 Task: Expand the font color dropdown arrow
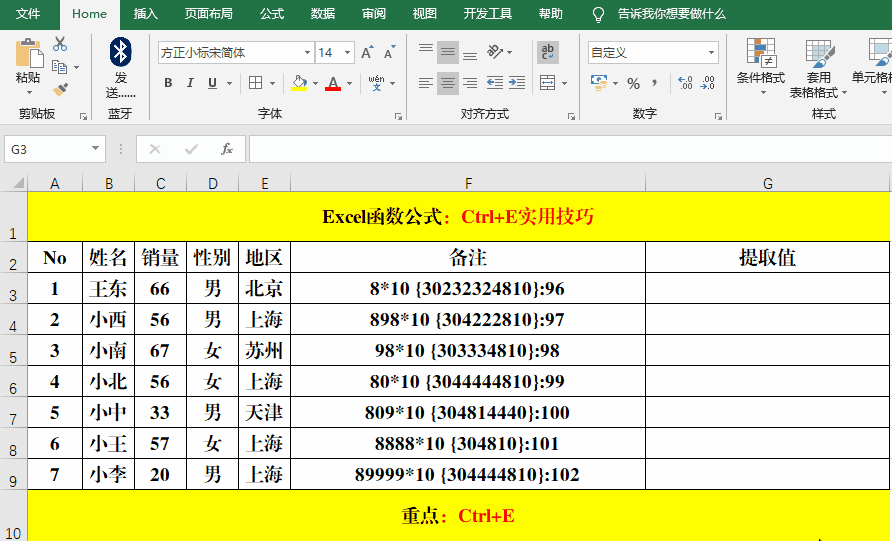pyautogui.click(x=349, y=84)
